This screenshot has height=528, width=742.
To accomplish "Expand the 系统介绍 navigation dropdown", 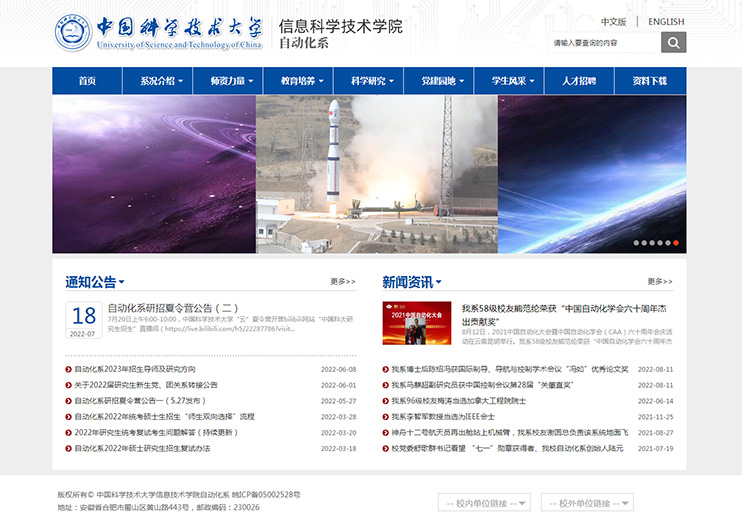I will (162, 81).
